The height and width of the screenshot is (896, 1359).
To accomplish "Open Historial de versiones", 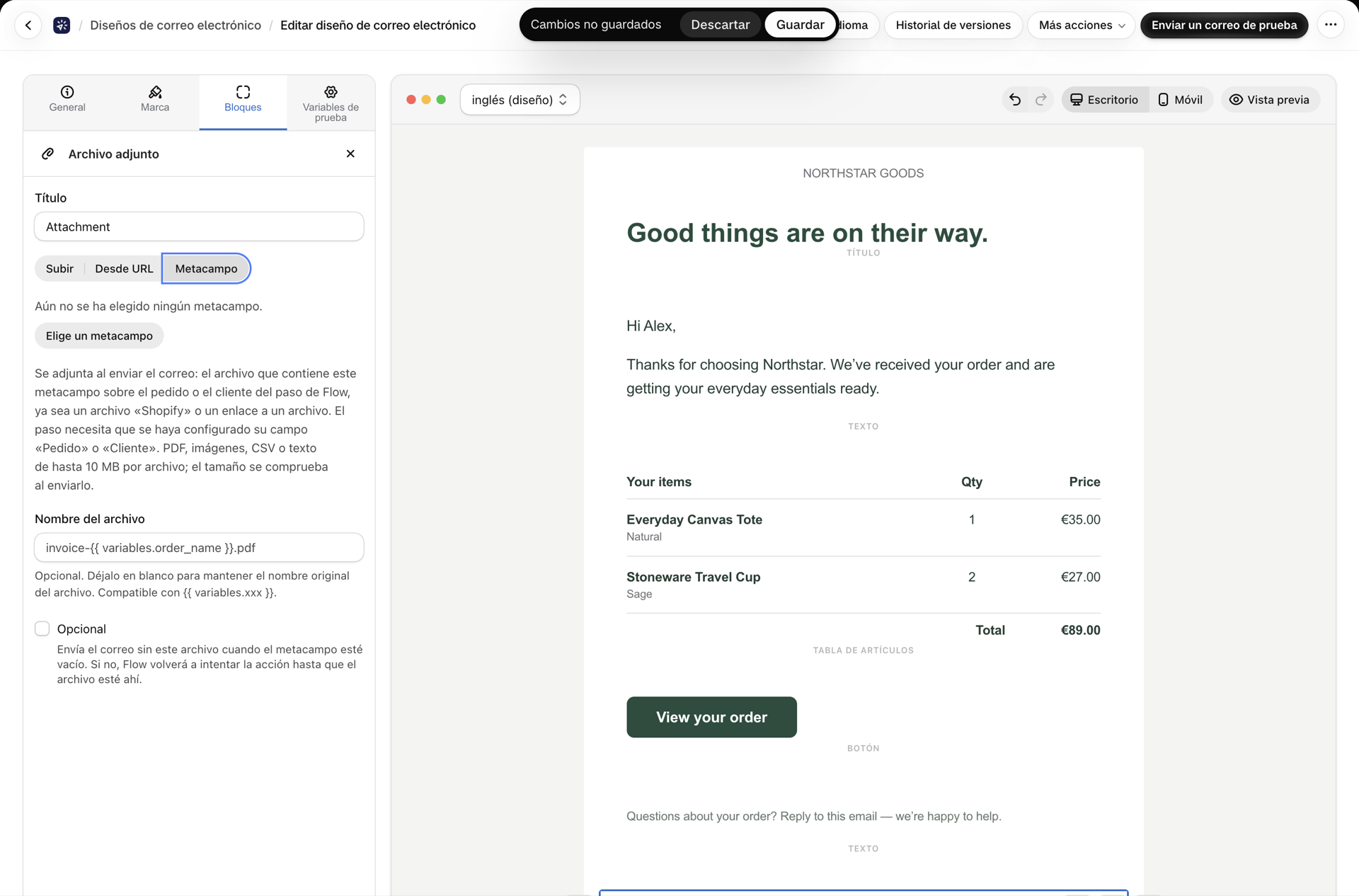I will coord(953,25).
